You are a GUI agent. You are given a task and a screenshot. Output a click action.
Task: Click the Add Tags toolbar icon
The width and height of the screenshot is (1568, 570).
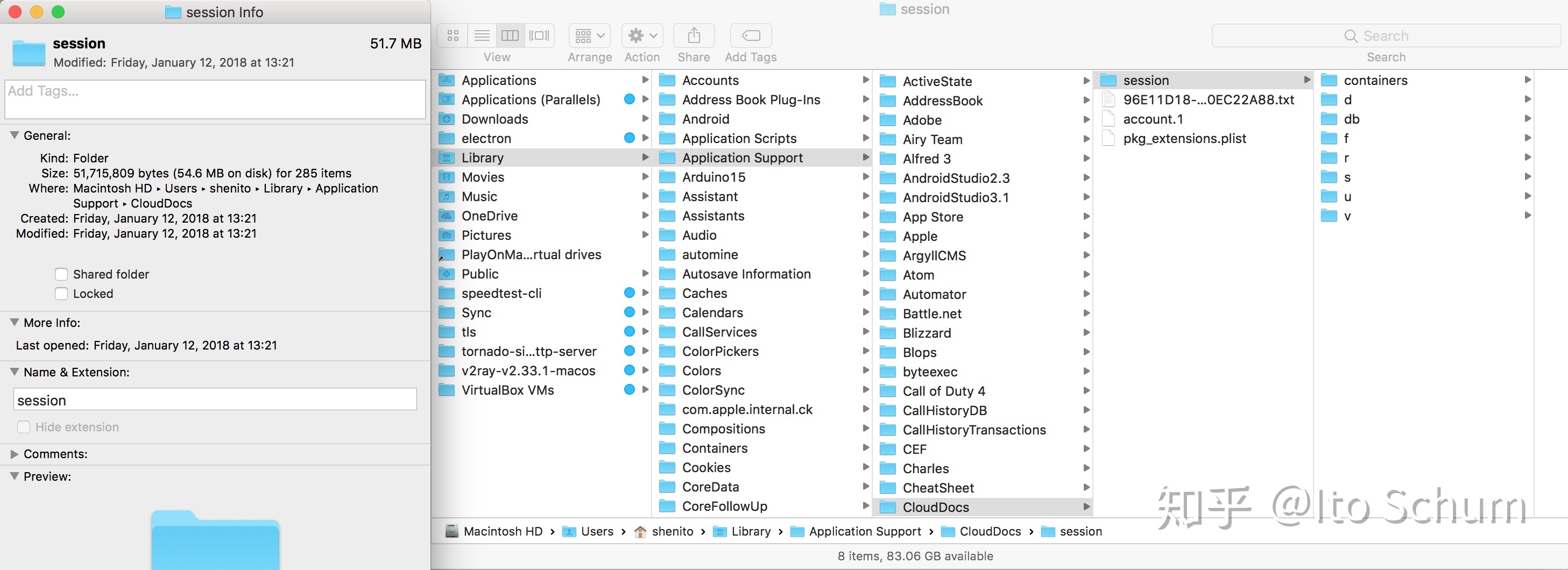(x=751, y=36)
